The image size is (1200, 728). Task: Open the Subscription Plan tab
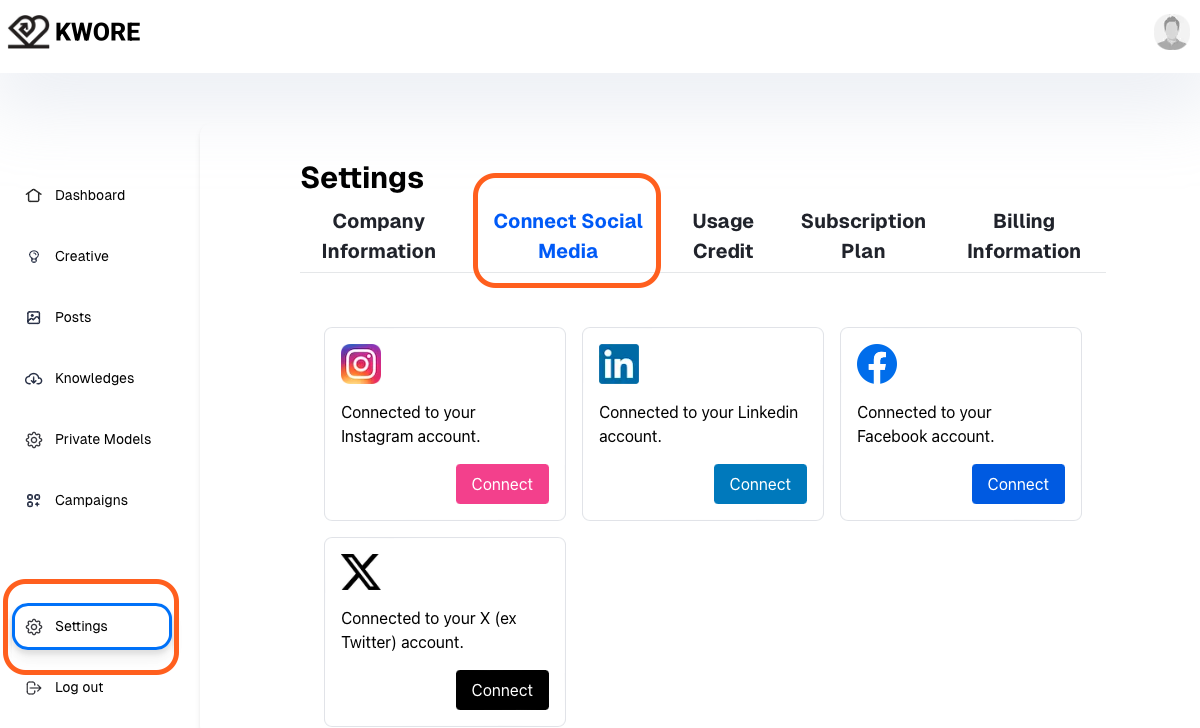[863, 236]
